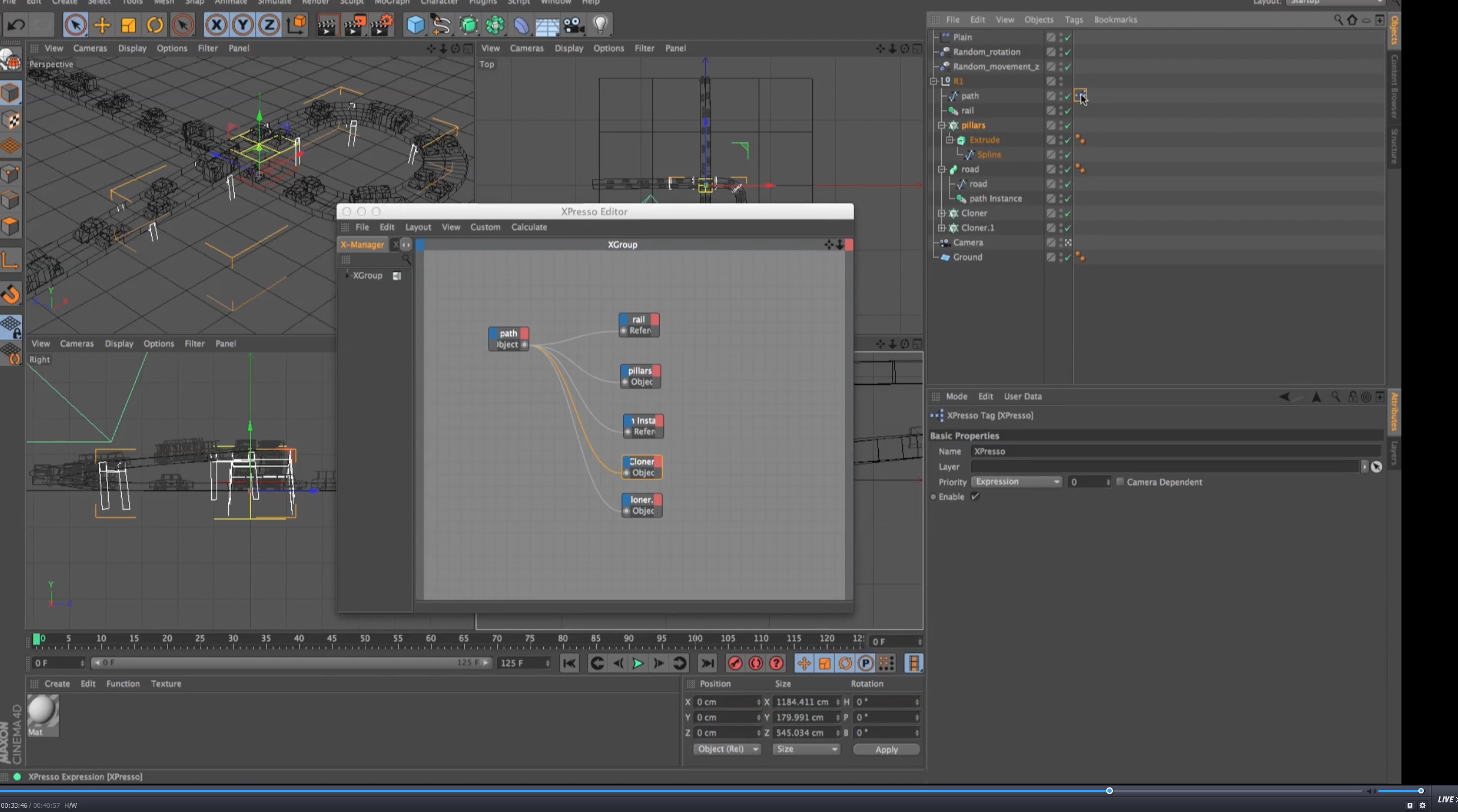Toggle layer checkbox for Plain object

(x=1050, y=37)
